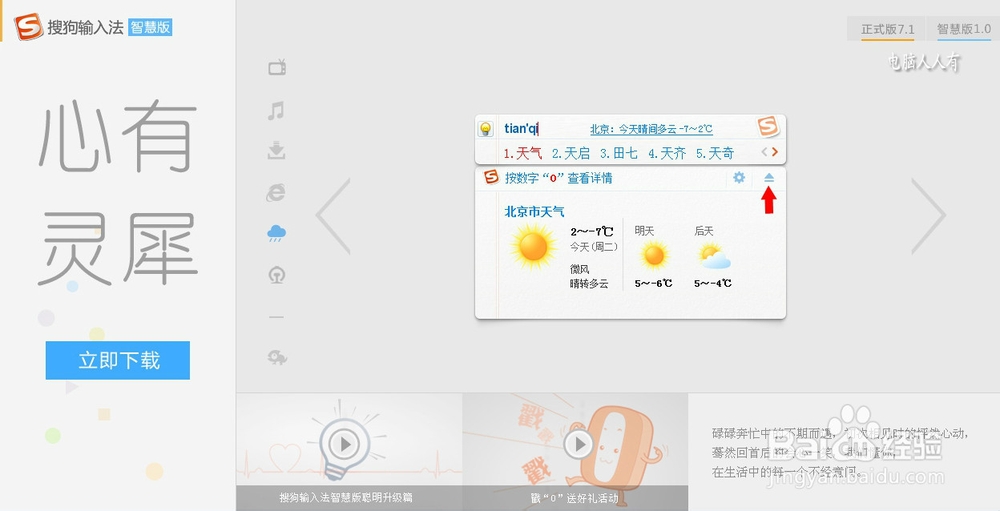The height and width of the screenshot is (511, 1000).
Task: Open settings gear in weather panel
Action: coord(739,178)
